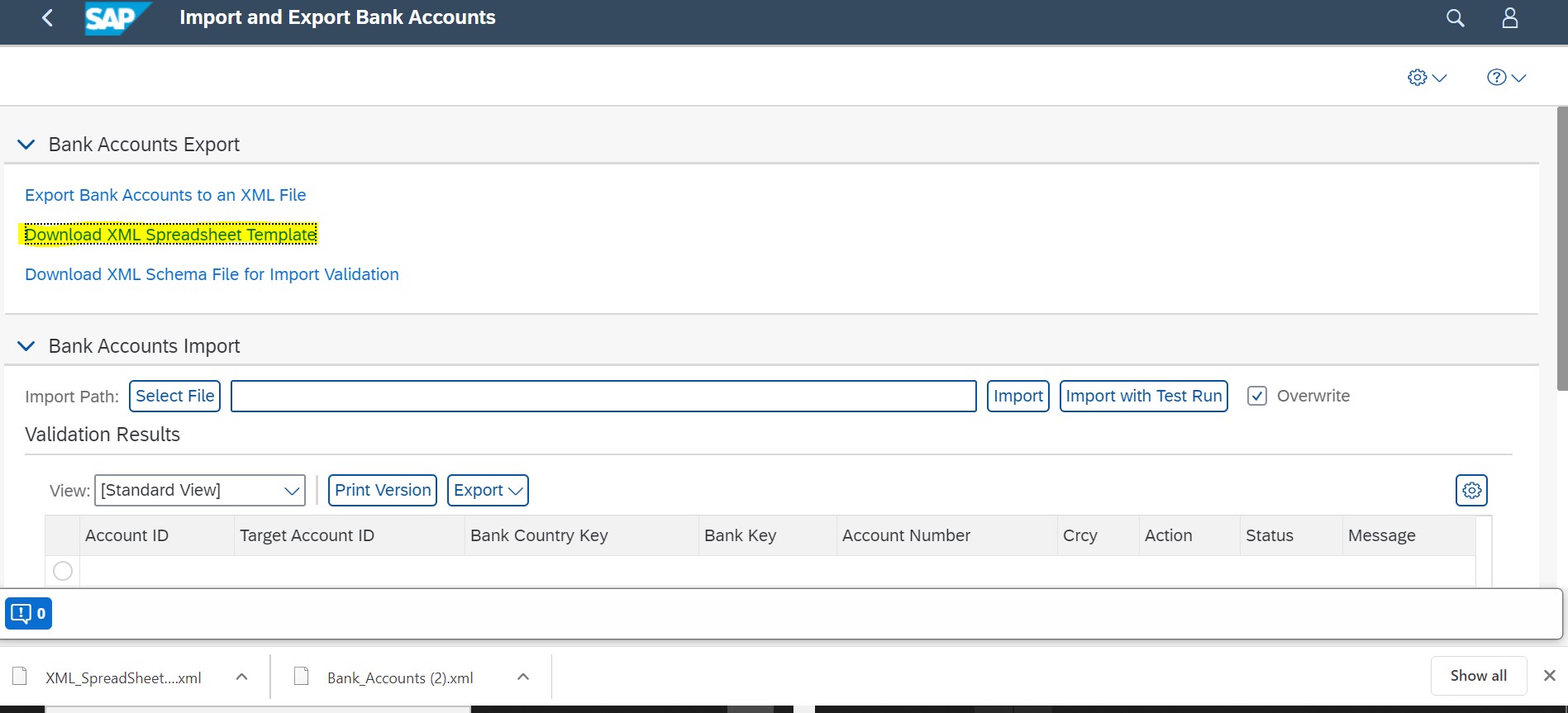Open the Export dropdown button
1568x713 pixels.
(488, 491)
